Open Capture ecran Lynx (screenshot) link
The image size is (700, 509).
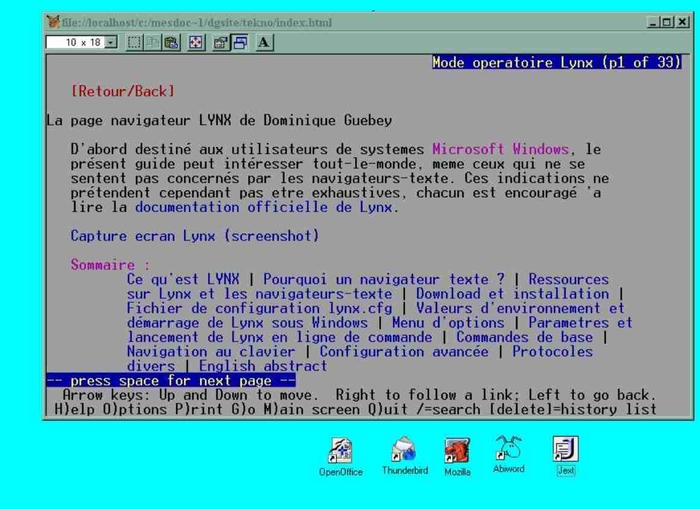coord(195,235)
